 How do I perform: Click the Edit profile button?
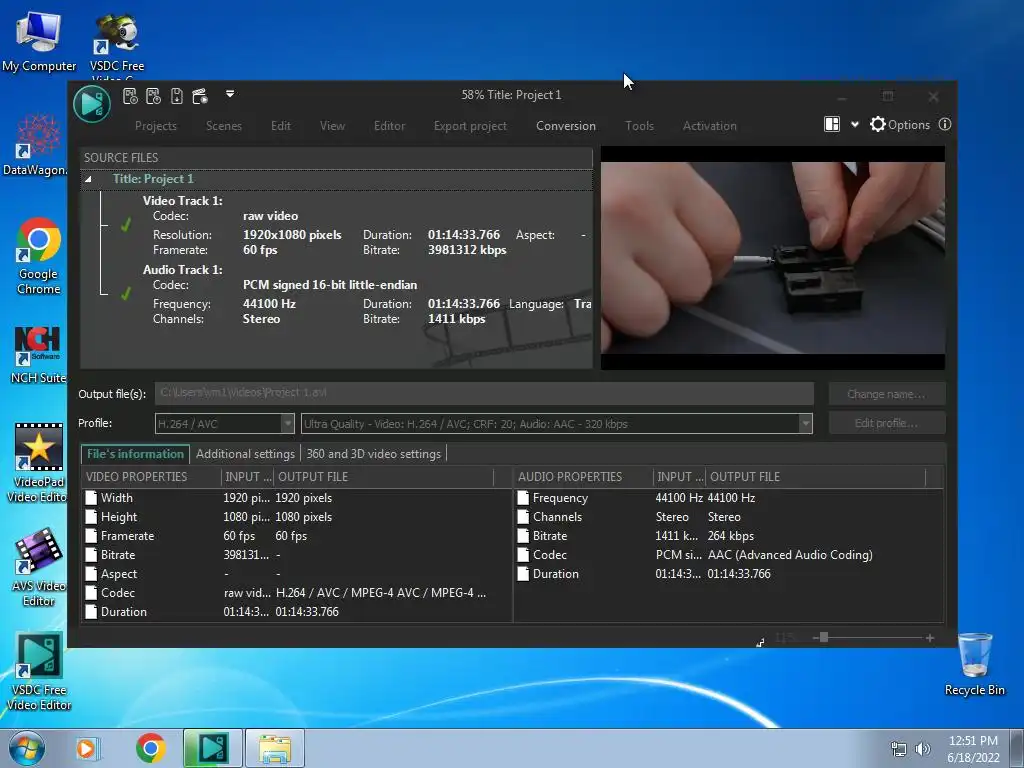click(x=886, y=423)
